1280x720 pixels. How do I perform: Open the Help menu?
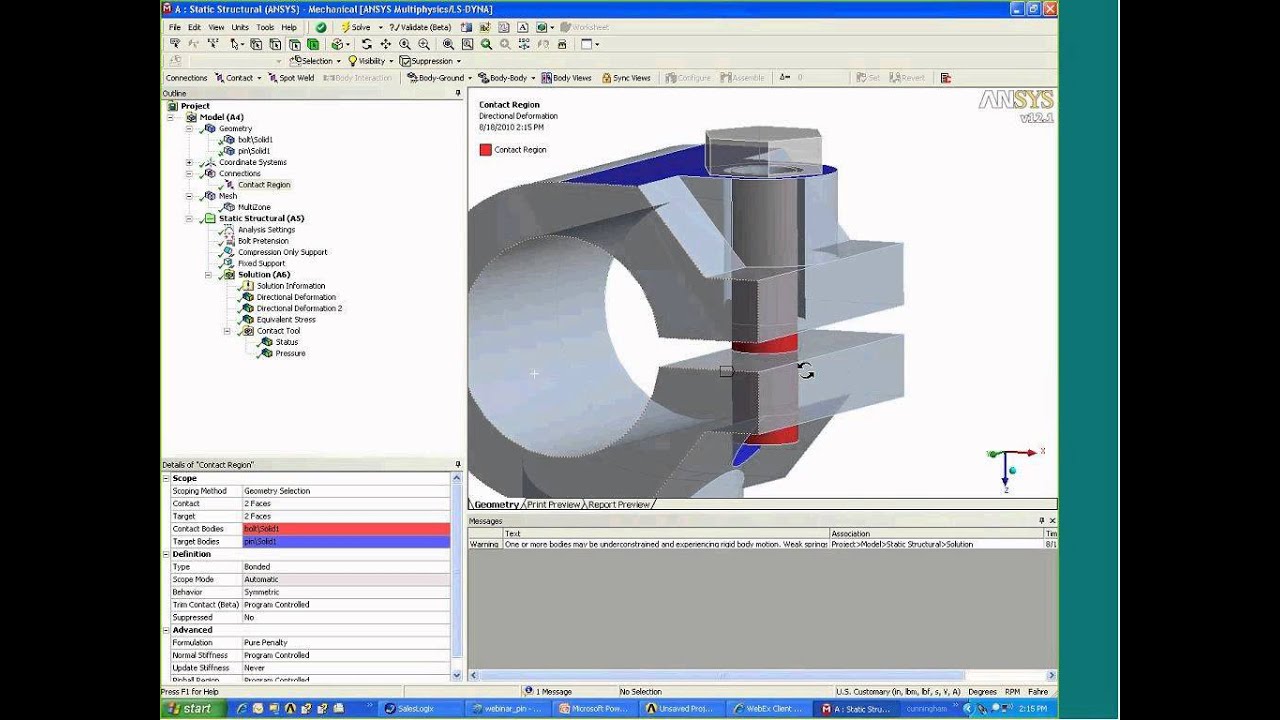pyautogui.click(x=289, y=27)
